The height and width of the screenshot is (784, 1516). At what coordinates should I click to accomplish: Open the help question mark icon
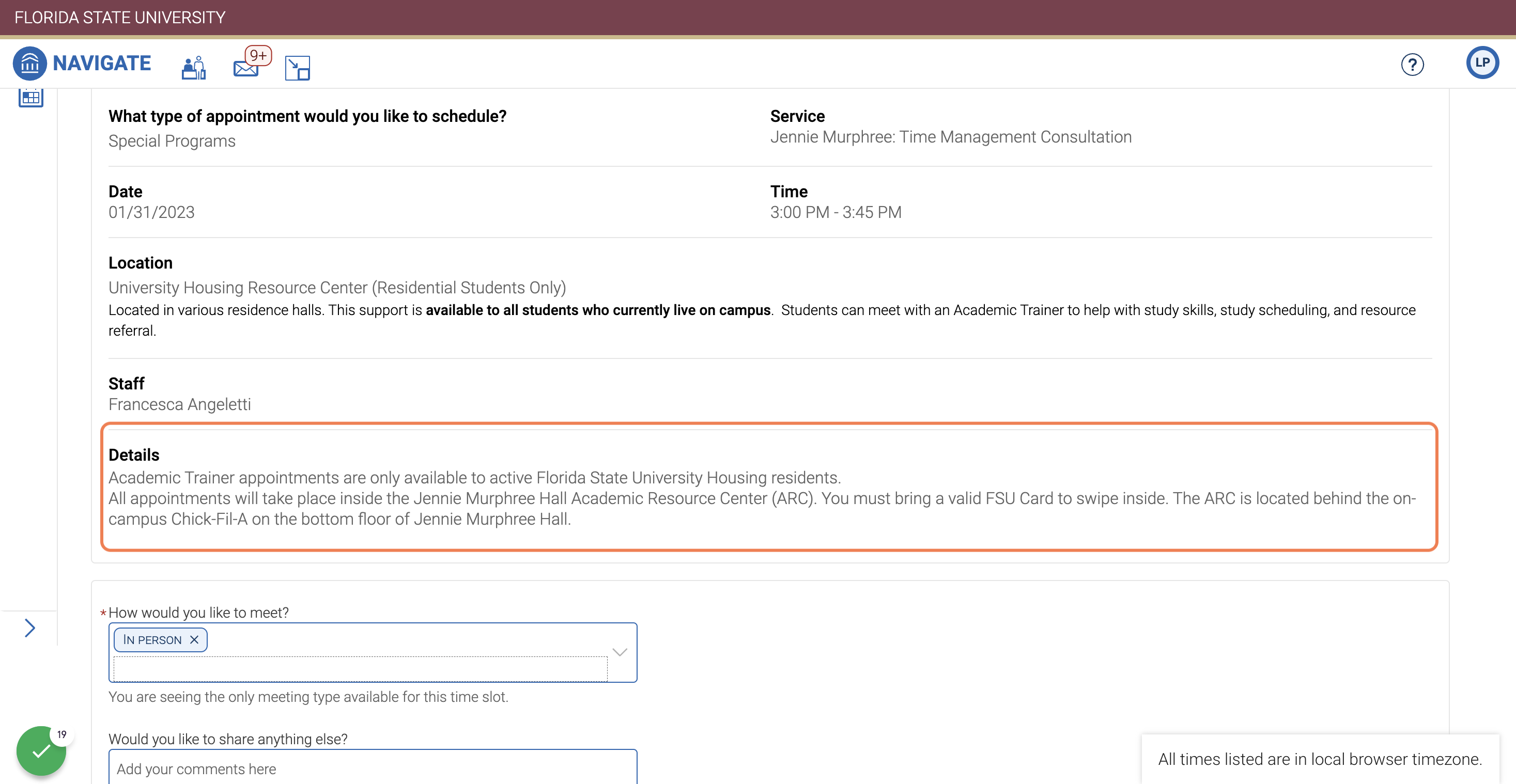point(1412,64)
